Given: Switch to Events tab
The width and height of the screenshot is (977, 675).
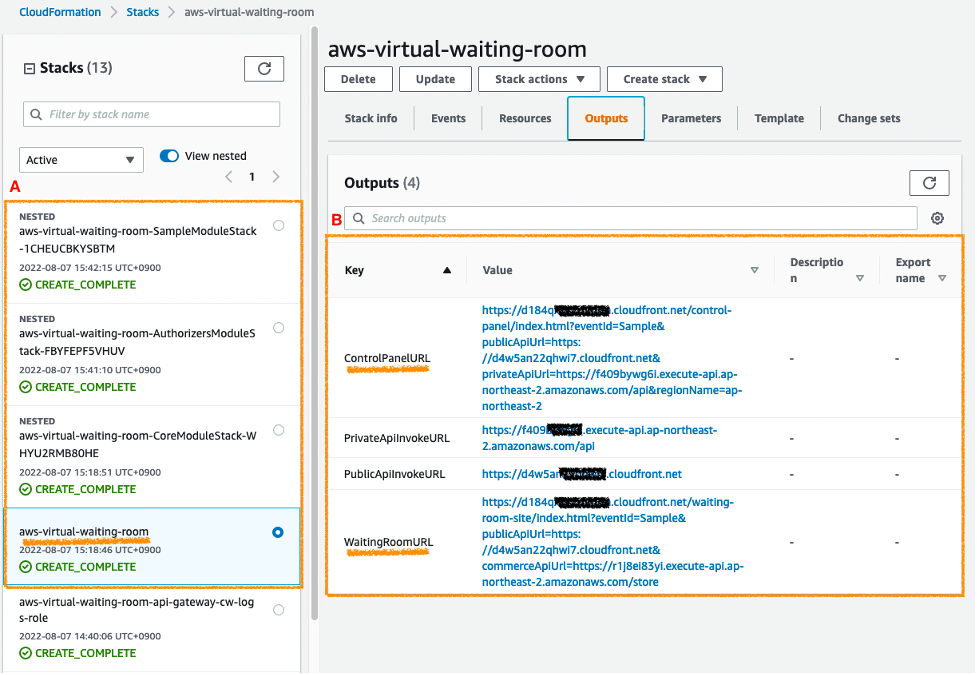Looking at the screenshot, I should pyautogui.click(x=448, y=118).
